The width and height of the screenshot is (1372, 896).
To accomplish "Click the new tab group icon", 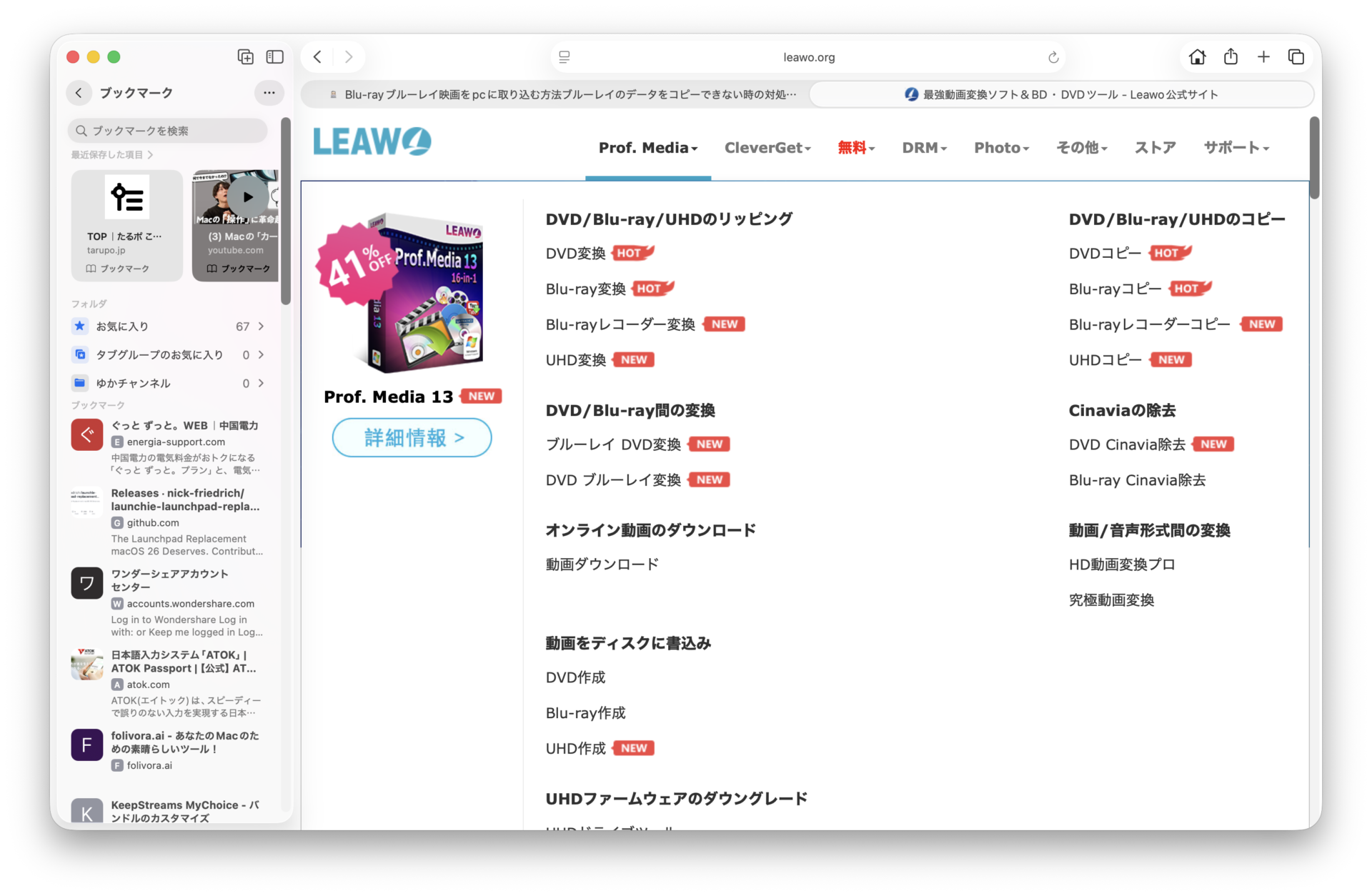I will click(245, 57).
